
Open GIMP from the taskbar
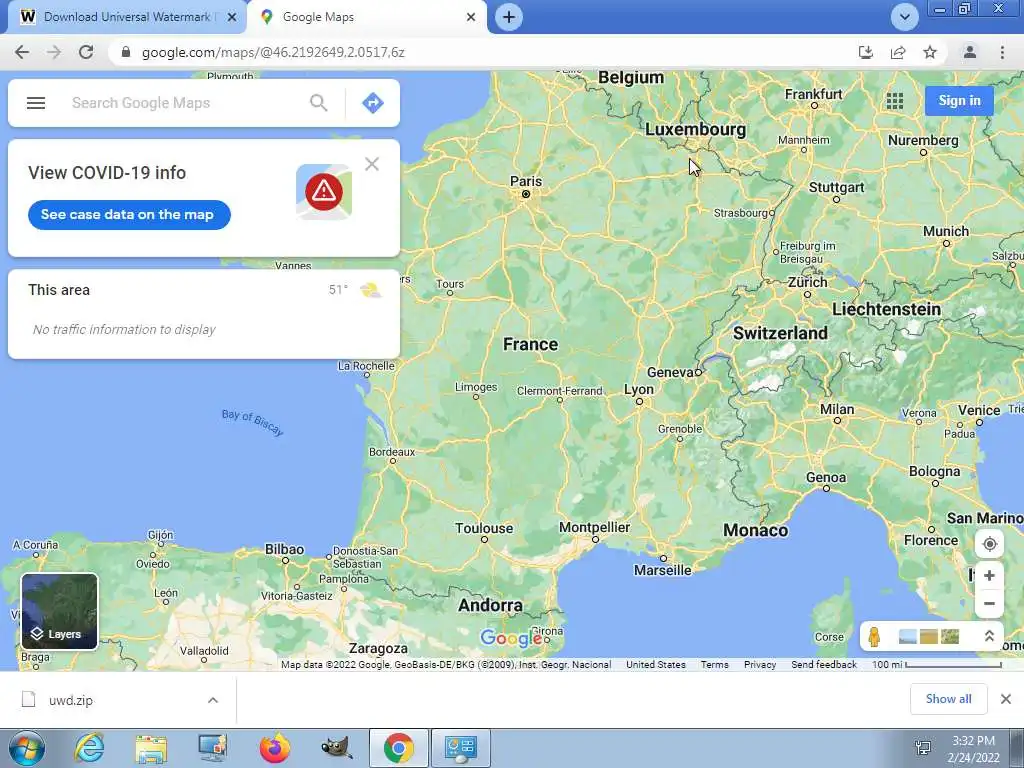click(x=337, y=748)
